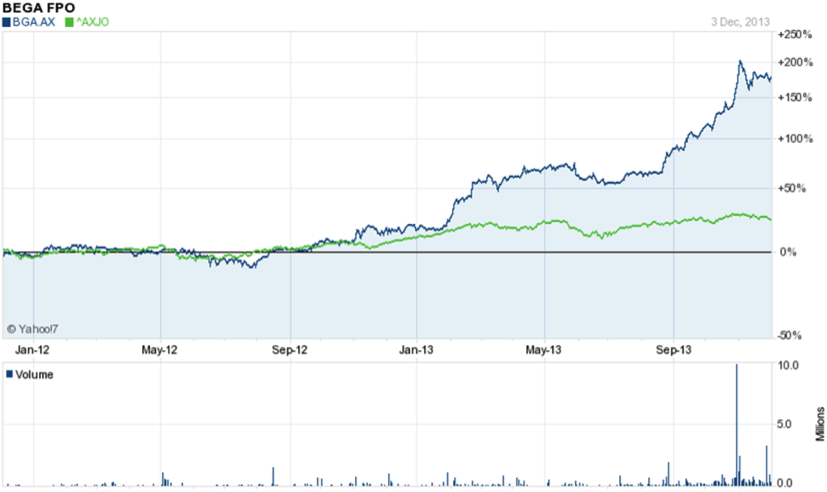The image size is (827, 492).
Task: Click the Sep-13 date label
Action: click(x=674, y=350)
